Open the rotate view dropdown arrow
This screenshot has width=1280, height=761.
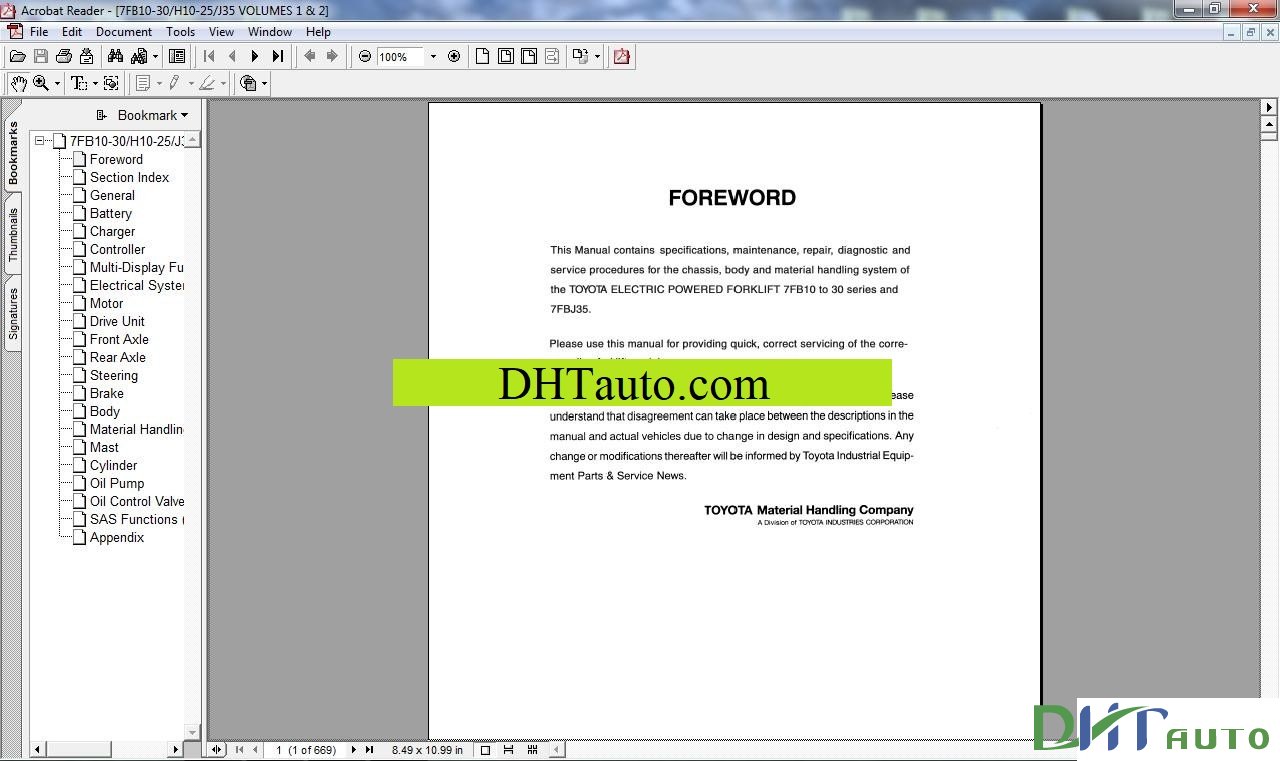tap(597, 56)
